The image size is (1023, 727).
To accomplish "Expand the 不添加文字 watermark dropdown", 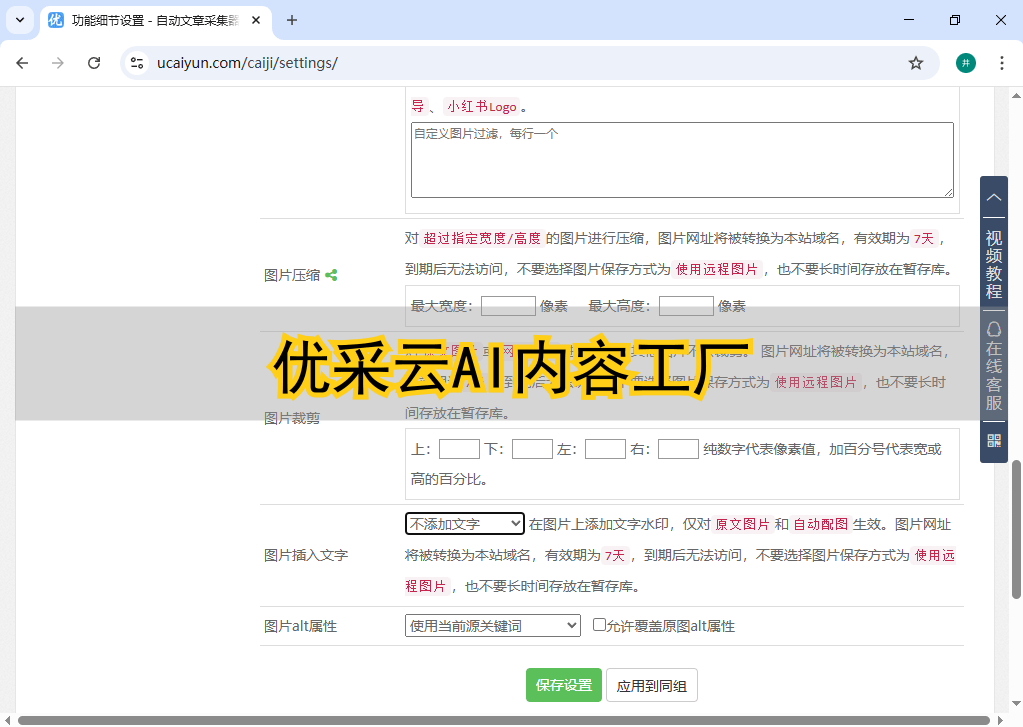I will (x=464, y=523).
